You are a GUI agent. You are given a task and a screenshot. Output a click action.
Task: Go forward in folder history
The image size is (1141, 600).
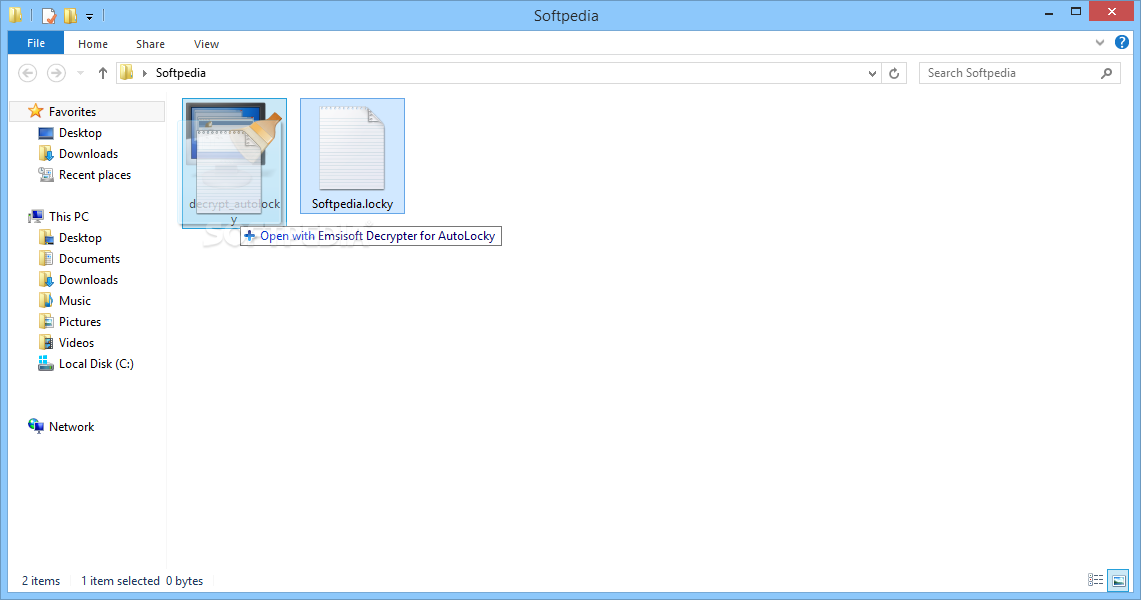[56, 73]
